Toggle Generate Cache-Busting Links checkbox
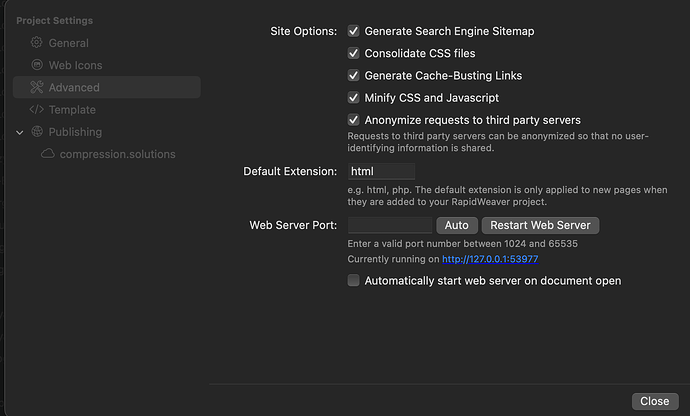 tap(354, 75)
